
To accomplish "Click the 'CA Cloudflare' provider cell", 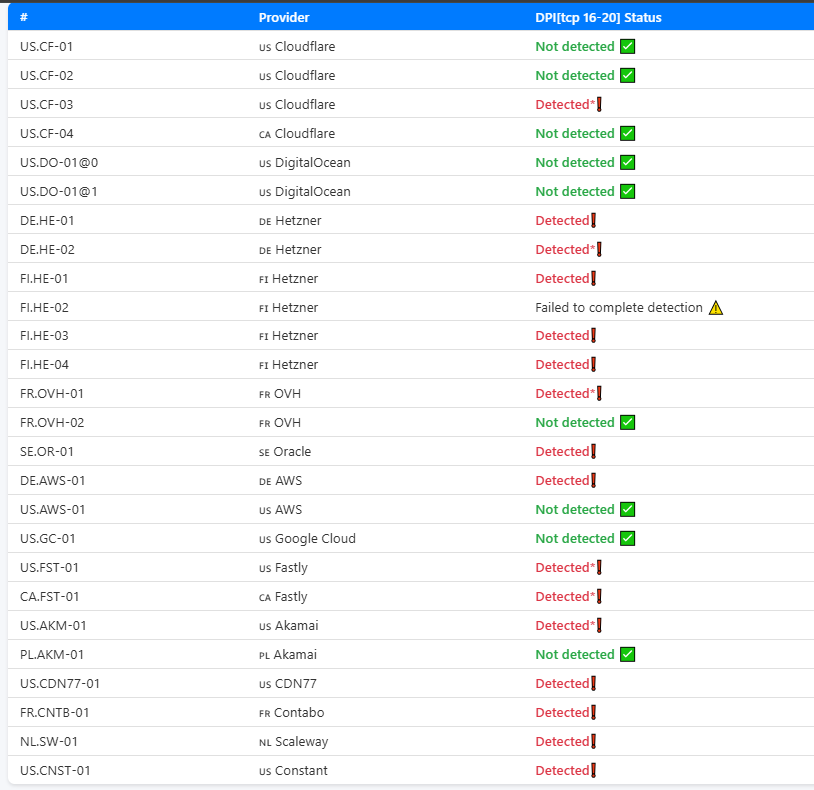I will click(297, 134).
